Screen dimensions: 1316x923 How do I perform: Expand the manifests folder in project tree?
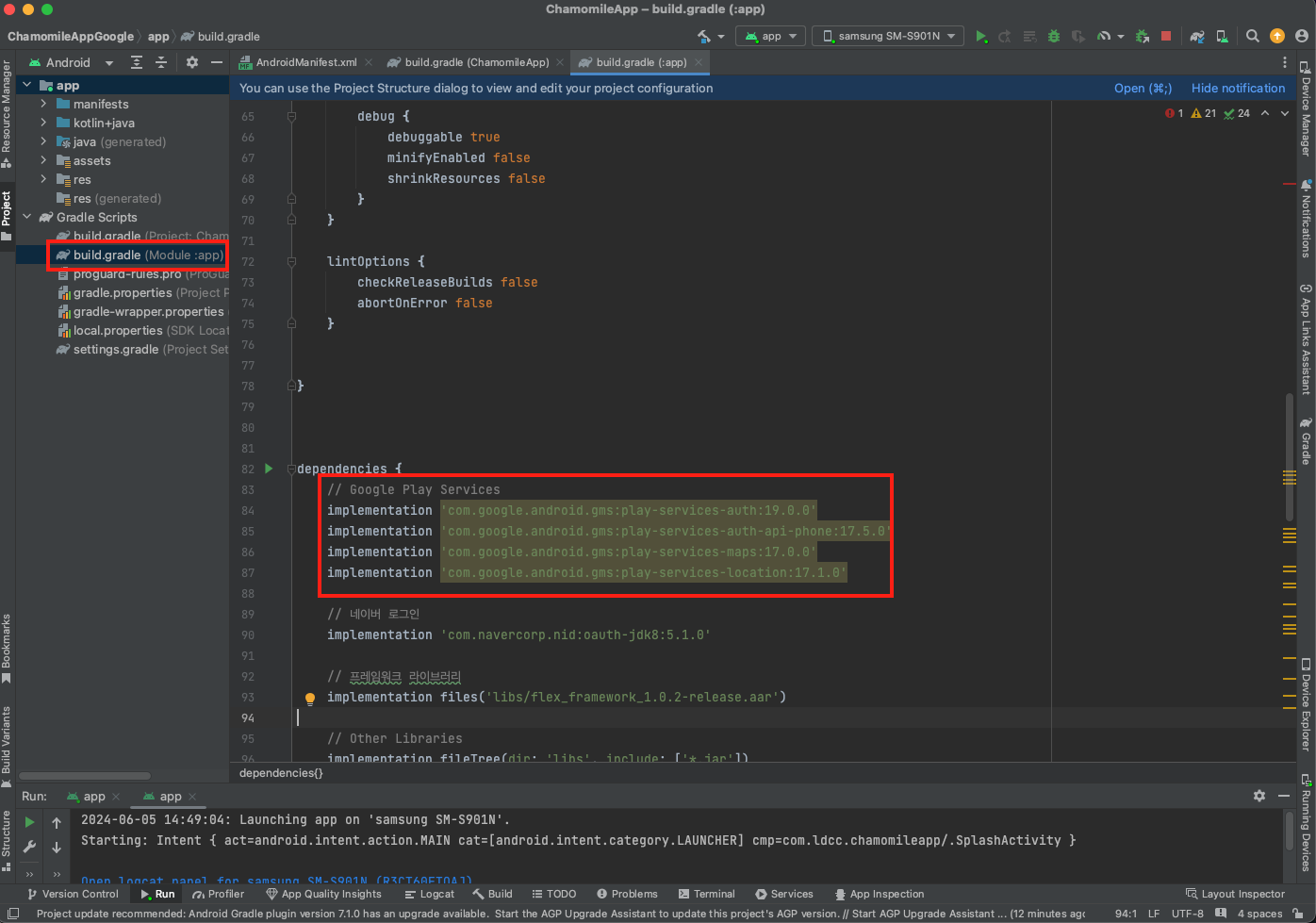tap(43, 104)
